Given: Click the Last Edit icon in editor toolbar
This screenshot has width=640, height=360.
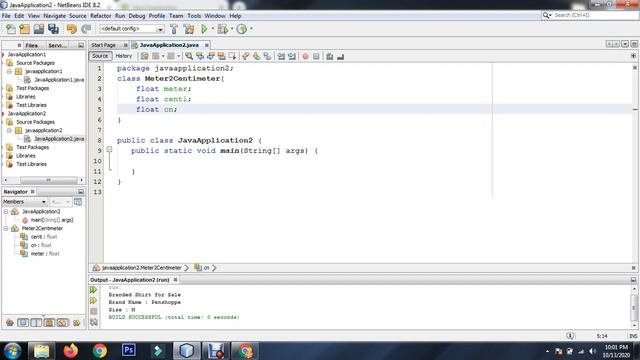Looking at the screenshot, I should point(144,56).
